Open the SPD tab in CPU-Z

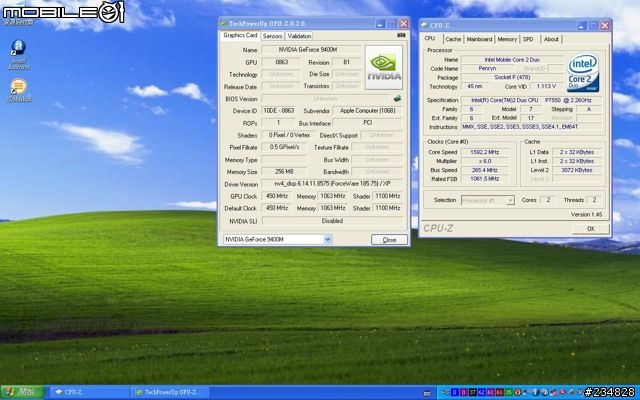coord(528,40)
